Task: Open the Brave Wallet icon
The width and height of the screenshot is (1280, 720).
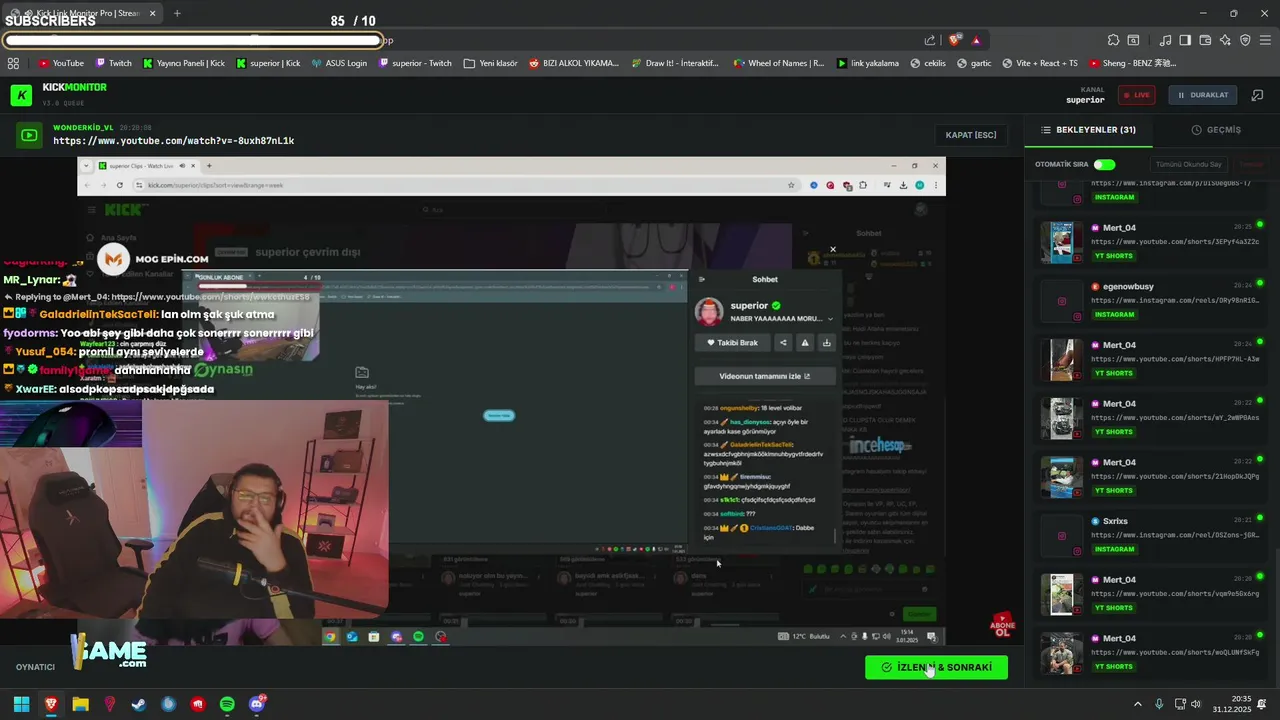Action: 1205,40
